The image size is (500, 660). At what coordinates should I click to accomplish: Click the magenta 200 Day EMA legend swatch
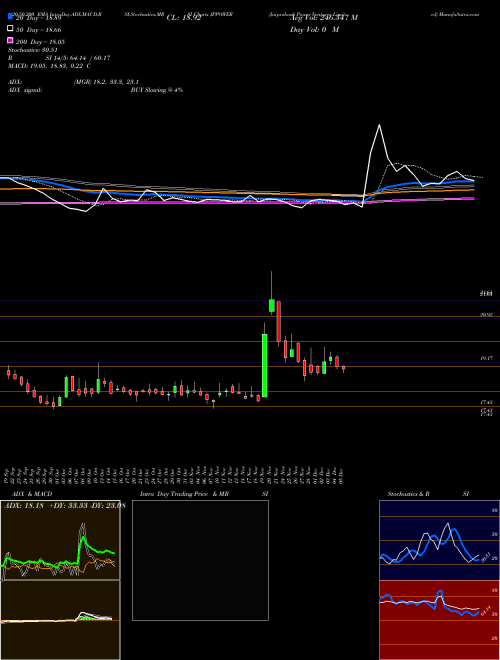click(x=10, y=41)
